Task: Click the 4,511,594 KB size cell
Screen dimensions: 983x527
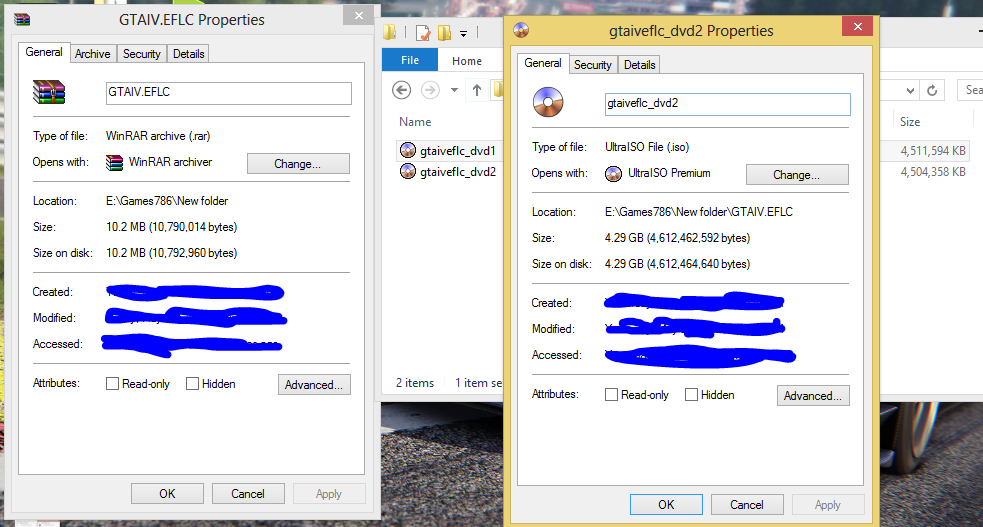Action: click(x=933, y=151)
